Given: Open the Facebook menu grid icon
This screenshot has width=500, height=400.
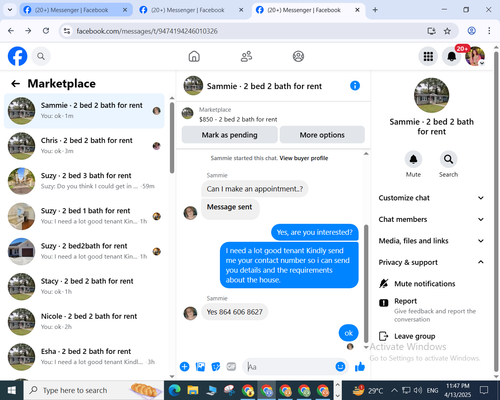Looking at the screenshot, I should point(428,56).
